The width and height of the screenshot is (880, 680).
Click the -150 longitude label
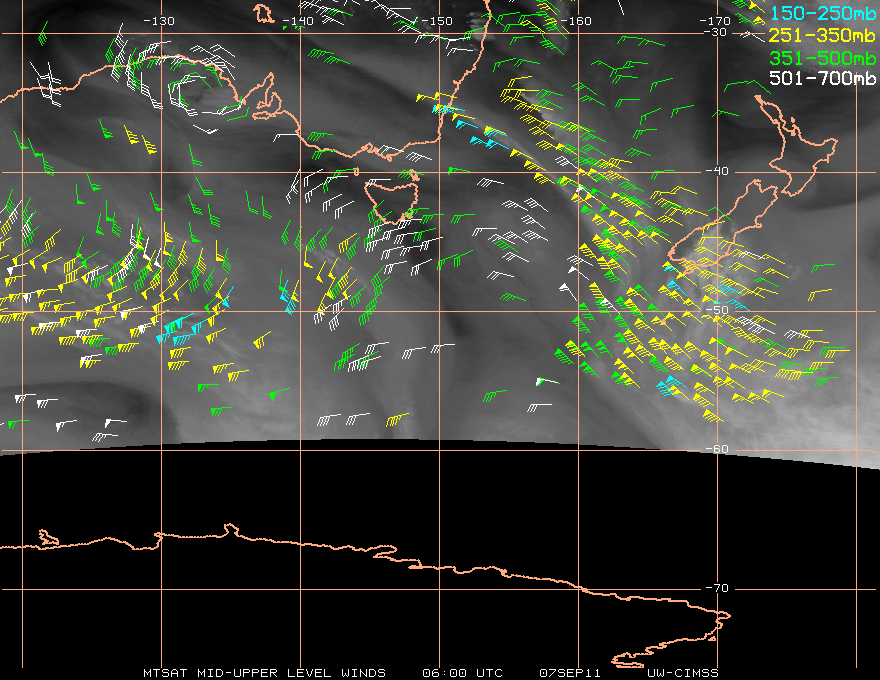coord(437,21)
